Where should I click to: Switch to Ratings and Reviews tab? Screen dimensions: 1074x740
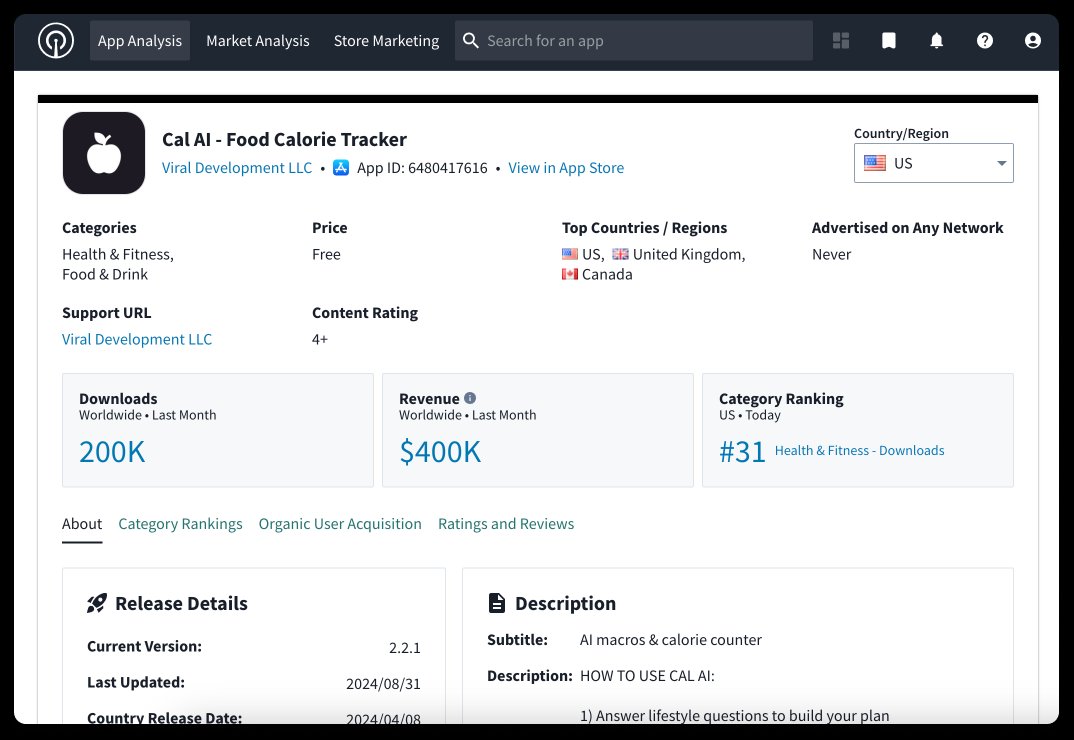[x=506, y=524]
